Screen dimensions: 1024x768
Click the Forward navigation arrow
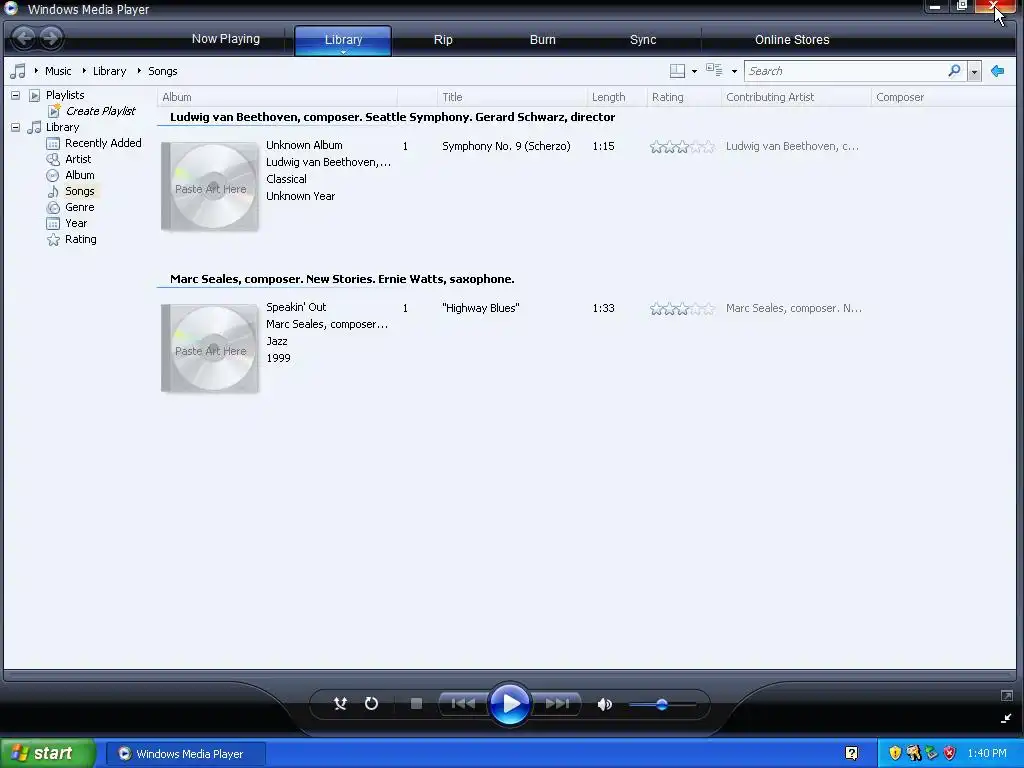[x=51, y=38]
